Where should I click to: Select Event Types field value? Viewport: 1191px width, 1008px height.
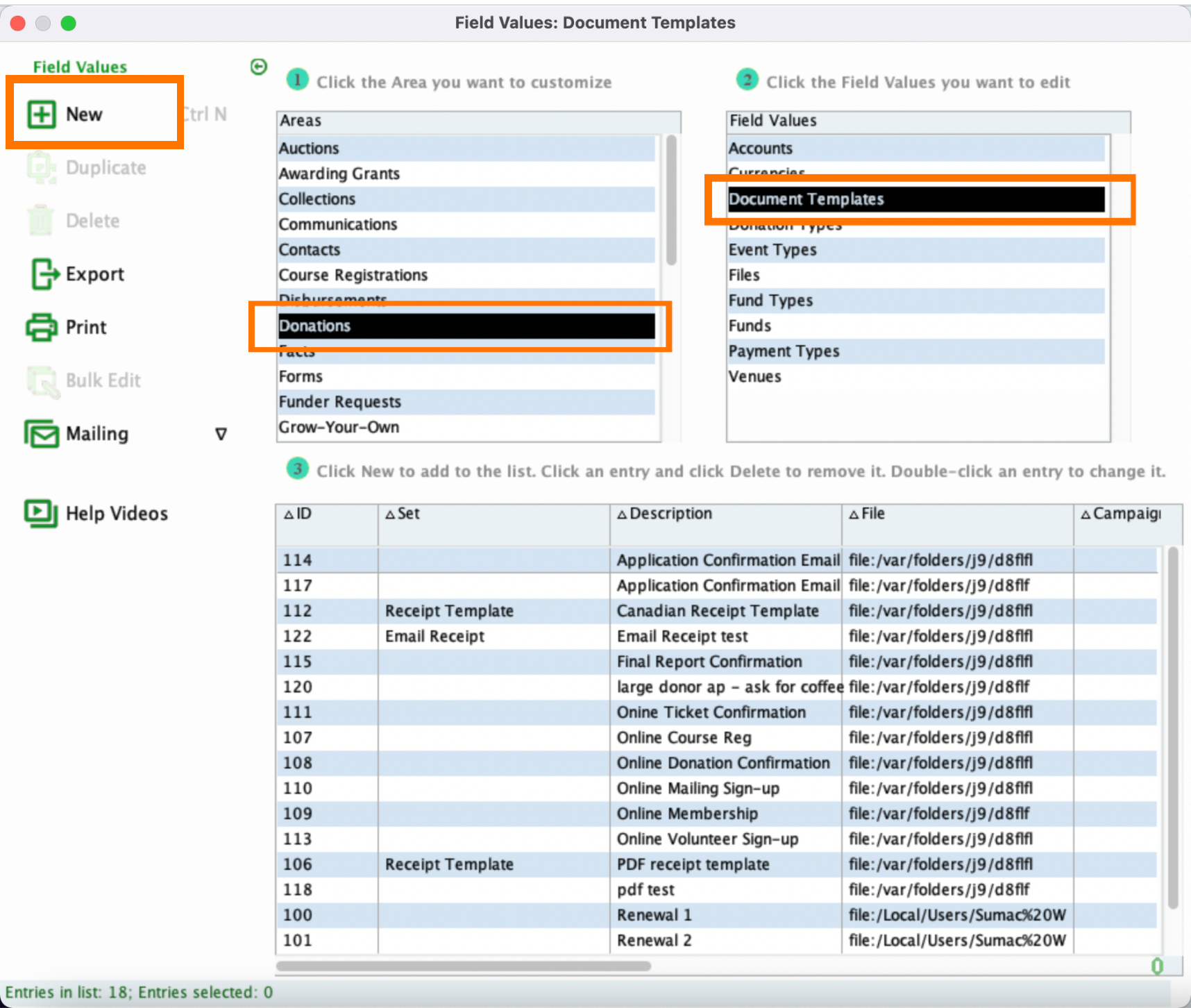click(915, 250)
